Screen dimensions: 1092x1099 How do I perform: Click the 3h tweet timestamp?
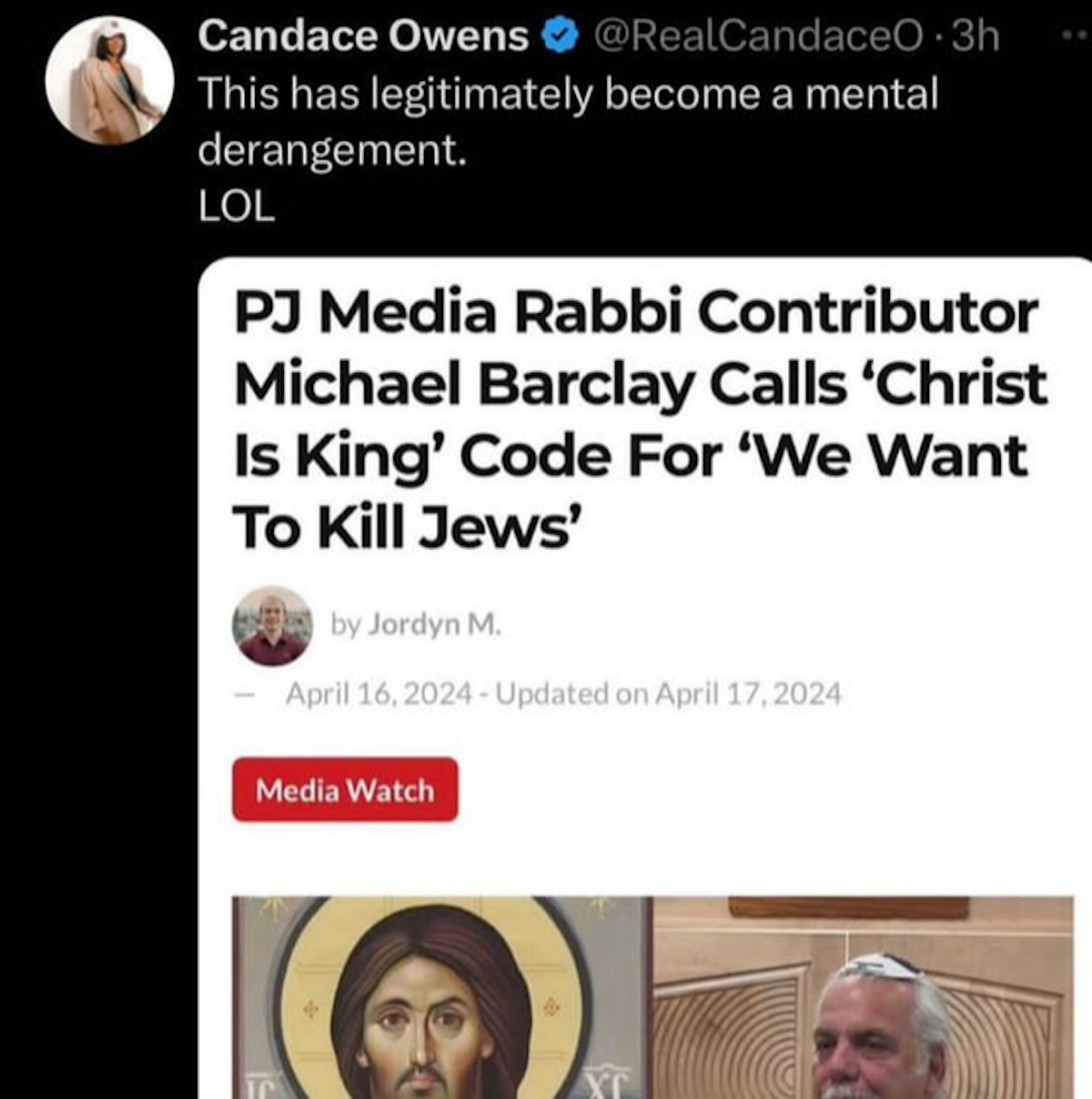974,36
